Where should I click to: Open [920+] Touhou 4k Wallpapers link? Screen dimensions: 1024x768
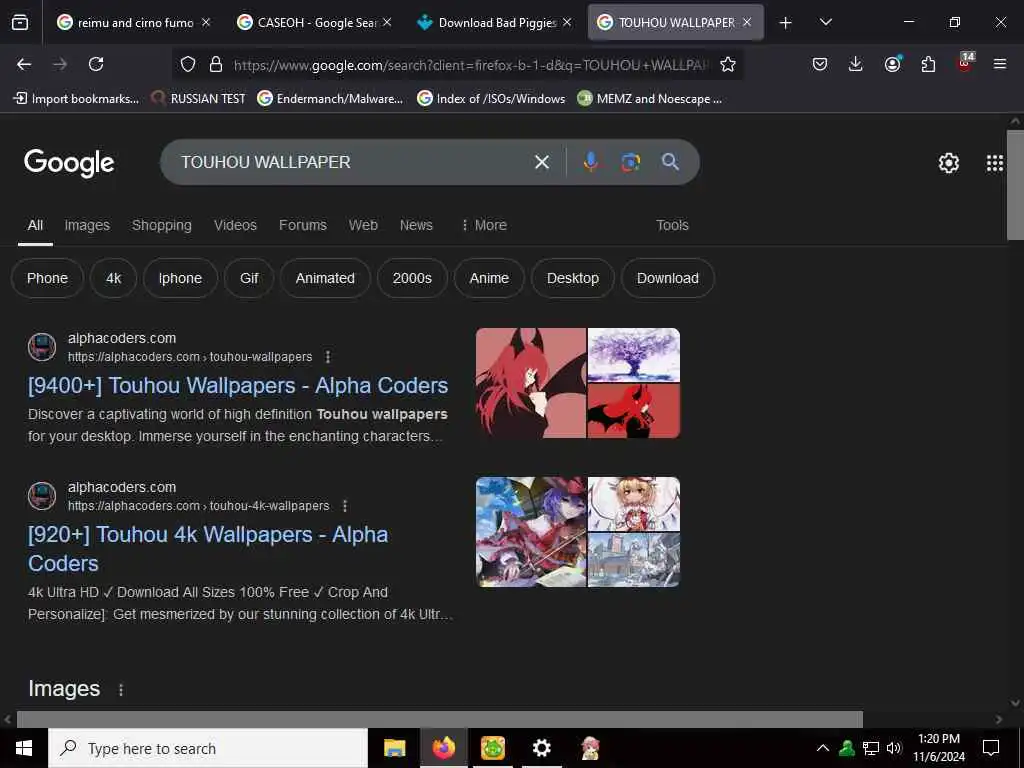(x=208, y=549)
